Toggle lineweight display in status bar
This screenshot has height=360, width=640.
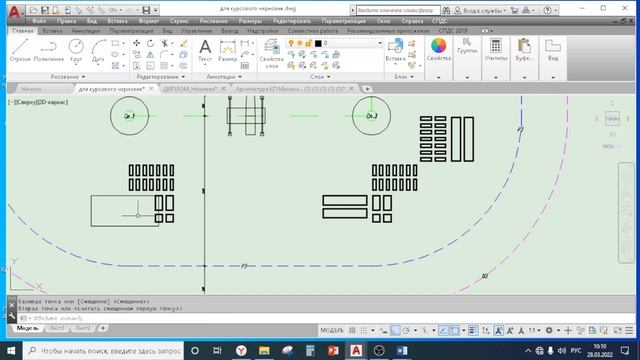click(473, 330)
